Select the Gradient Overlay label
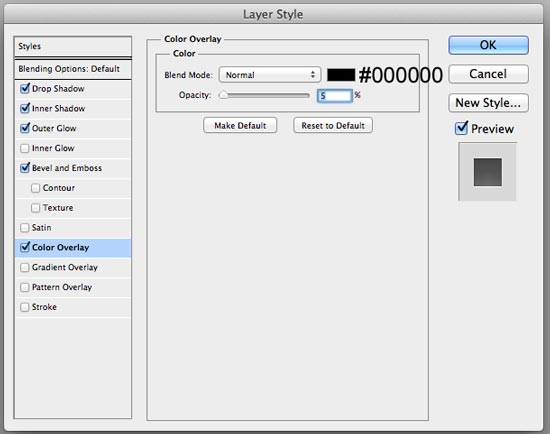This screenshot has height=434, width=550. pyautogui.click(x=65, y=267)
